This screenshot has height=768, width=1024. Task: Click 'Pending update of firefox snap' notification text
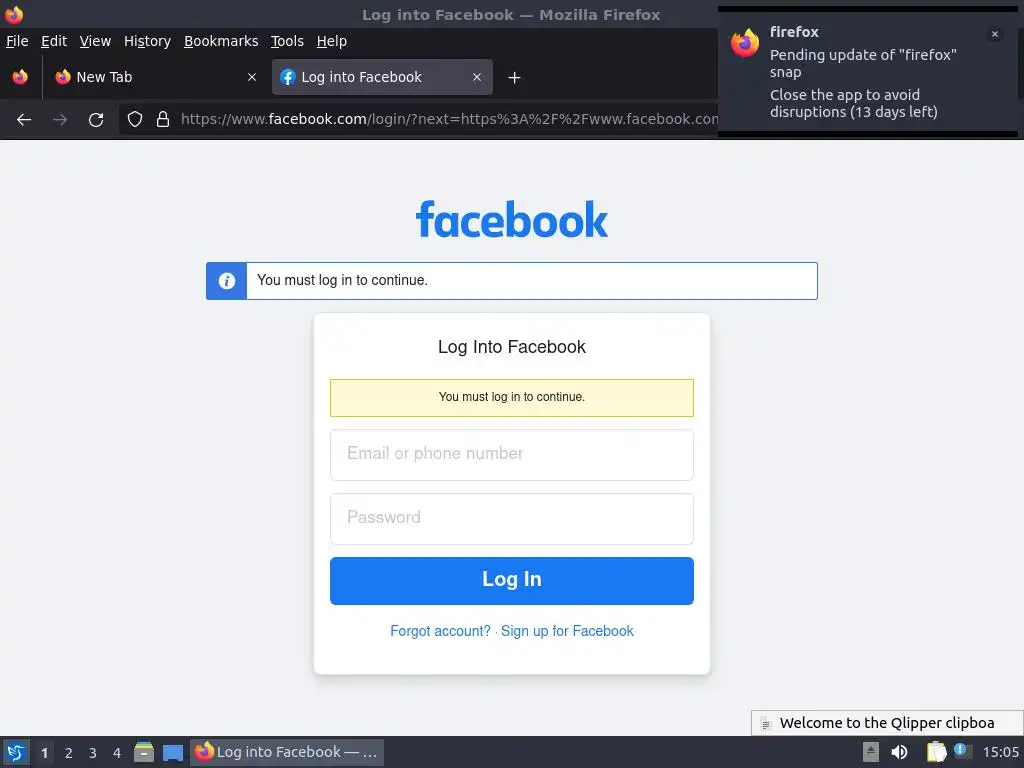tap(863, 63)
